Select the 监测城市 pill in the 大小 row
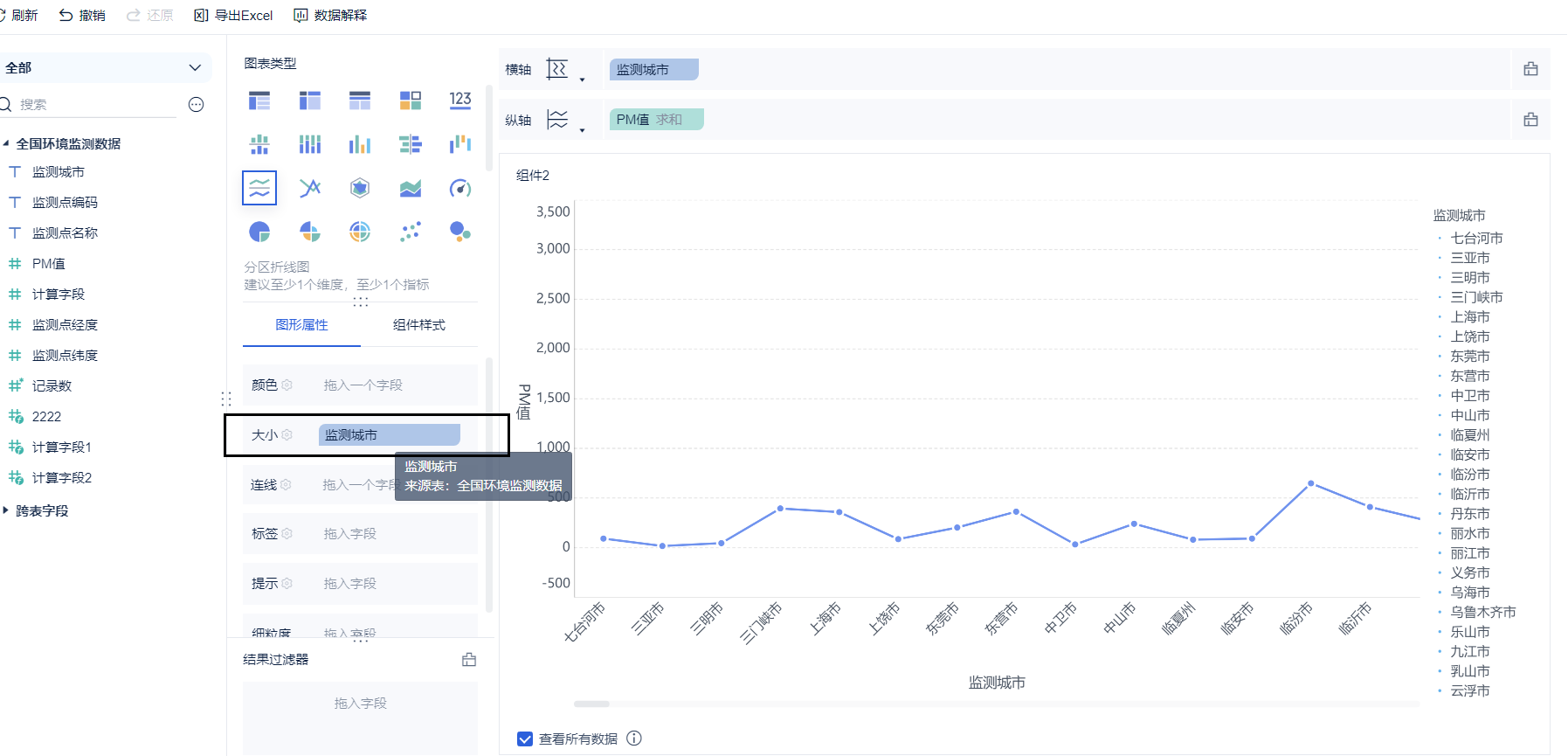The height and width of the screenshot is (756, 1568). pos(389,434)
